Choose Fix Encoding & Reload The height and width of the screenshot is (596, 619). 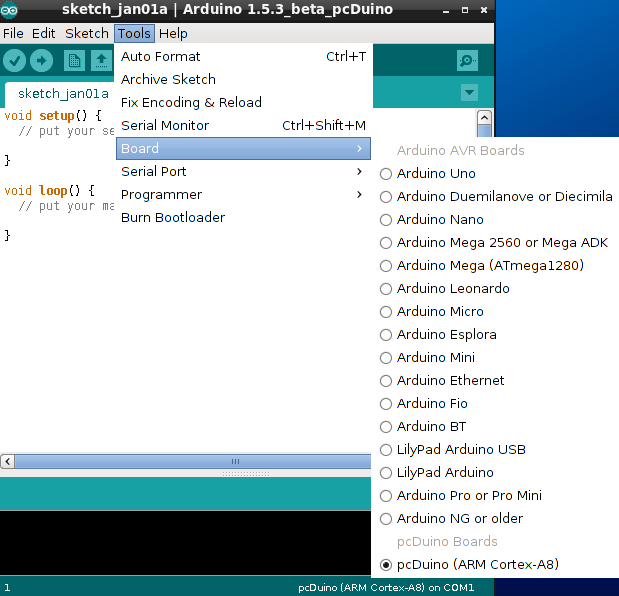pos(243,103)
